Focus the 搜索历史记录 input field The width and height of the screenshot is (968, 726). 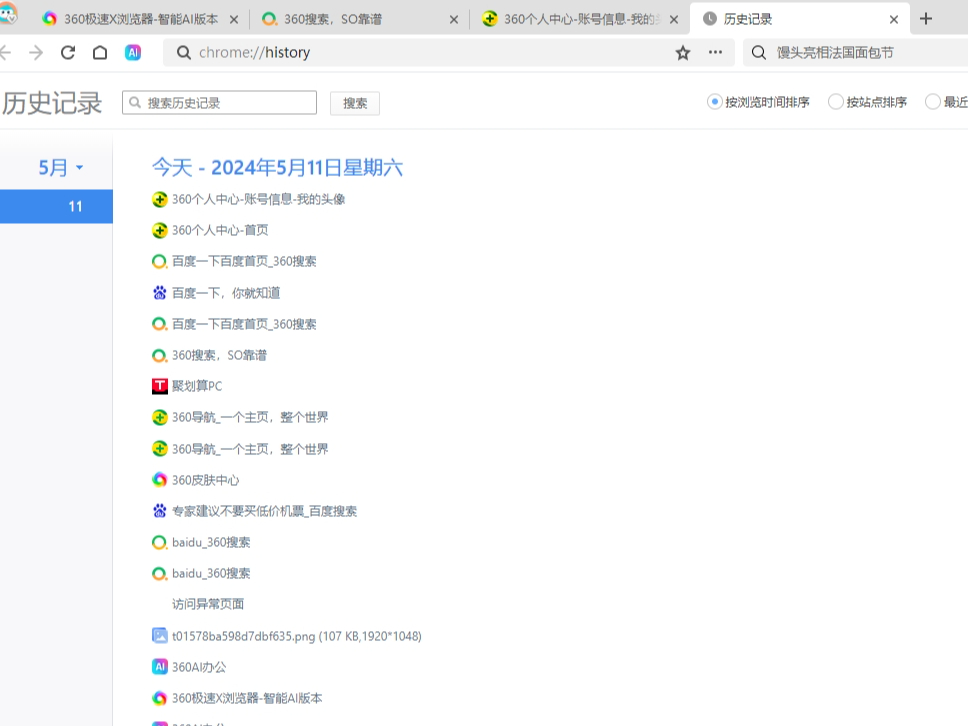tap(219, 103)
